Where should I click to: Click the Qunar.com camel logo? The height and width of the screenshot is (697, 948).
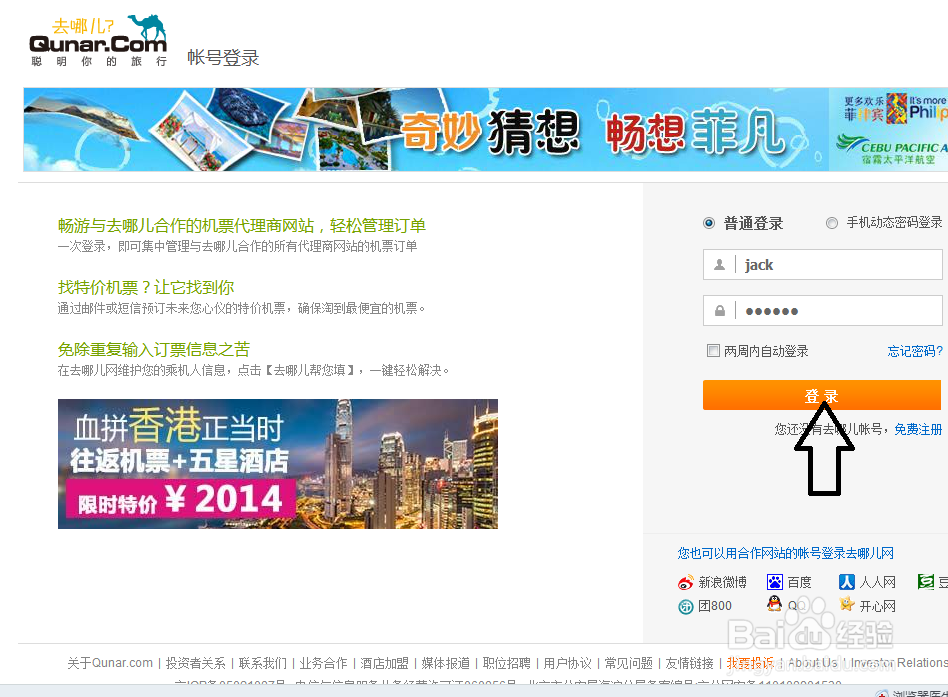(98, 41)
